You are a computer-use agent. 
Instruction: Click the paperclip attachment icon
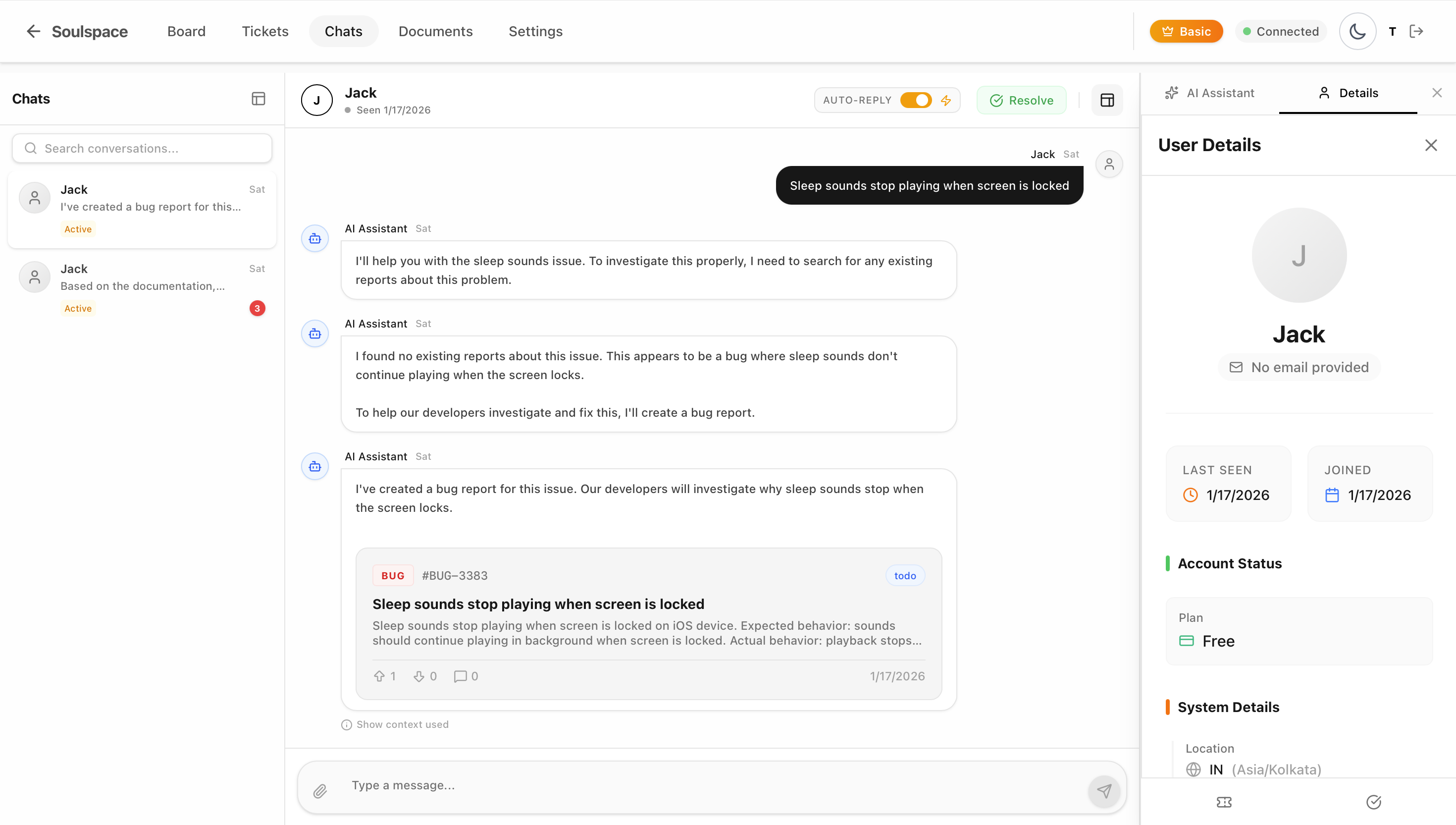(320, 791)
